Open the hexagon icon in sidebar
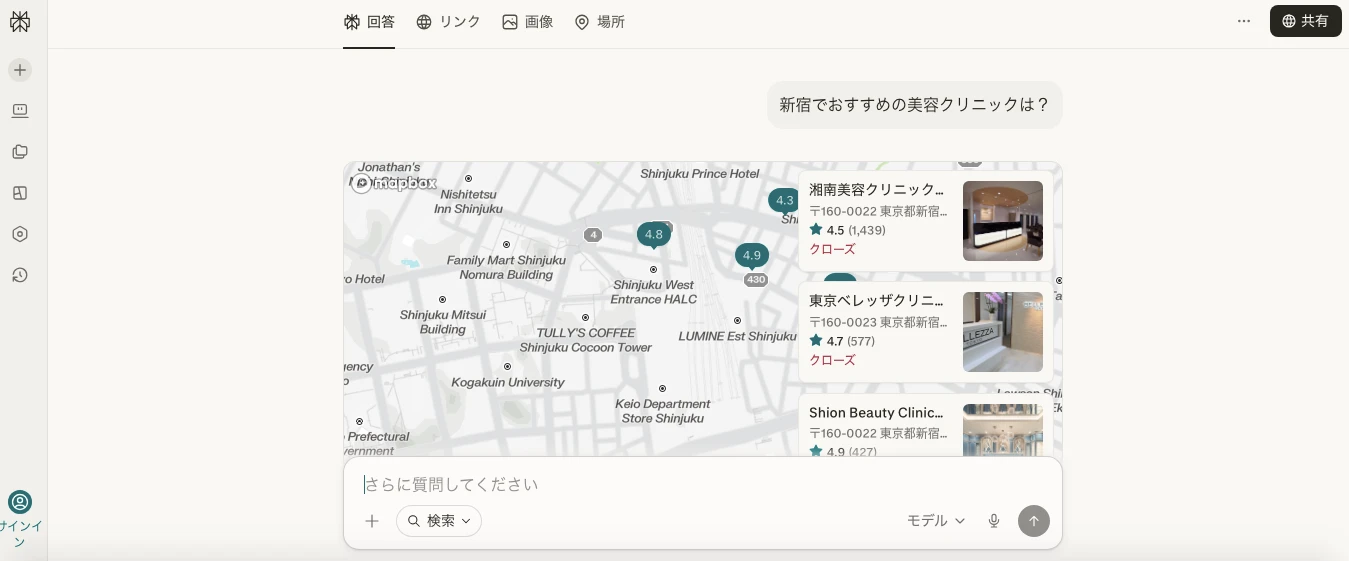Viewport: 1349px width, 561px height. tap(20, 234)
